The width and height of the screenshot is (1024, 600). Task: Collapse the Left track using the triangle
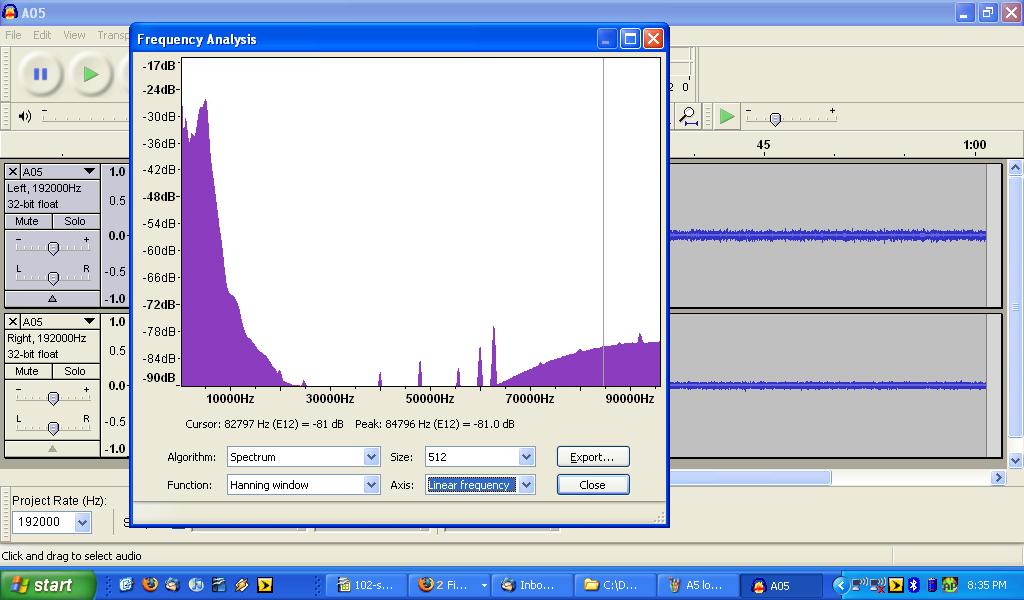pyautogui.click(x=52, y=299)
